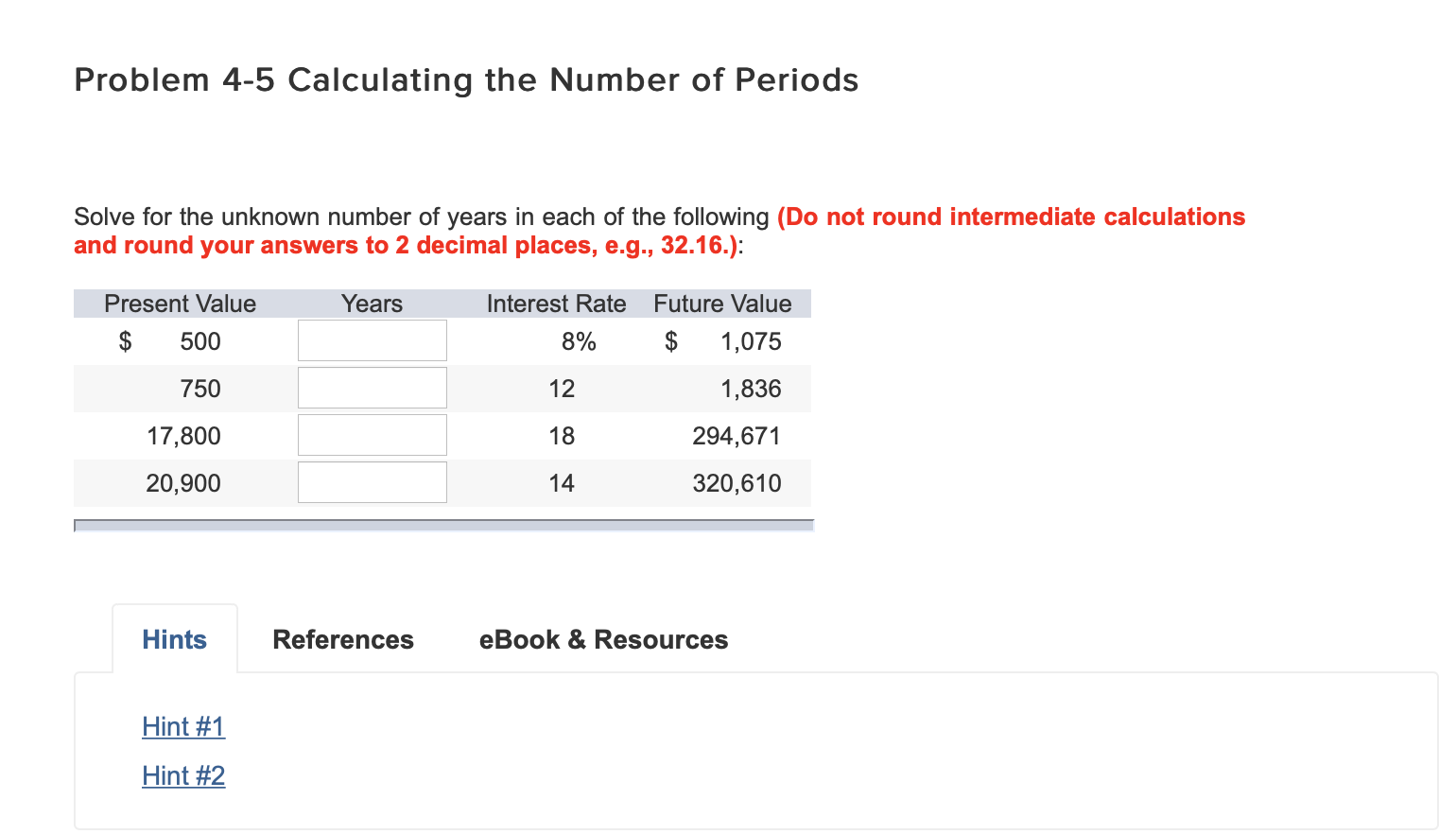Click the Years answer box in the 8% row
The height and width of the screenshot is (834, 1456).
click(x=372, y=339)
